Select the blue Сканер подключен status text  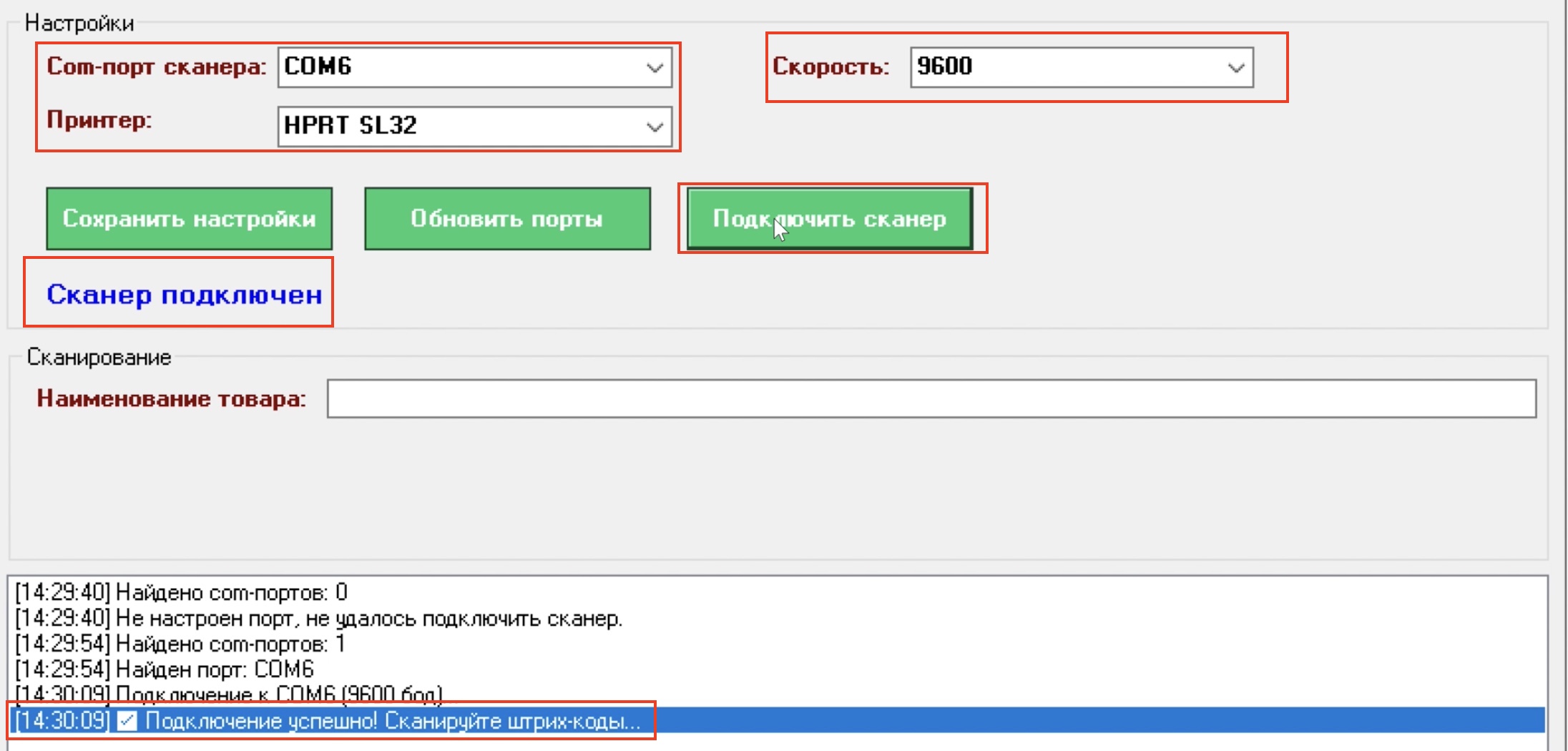(185, 295)
